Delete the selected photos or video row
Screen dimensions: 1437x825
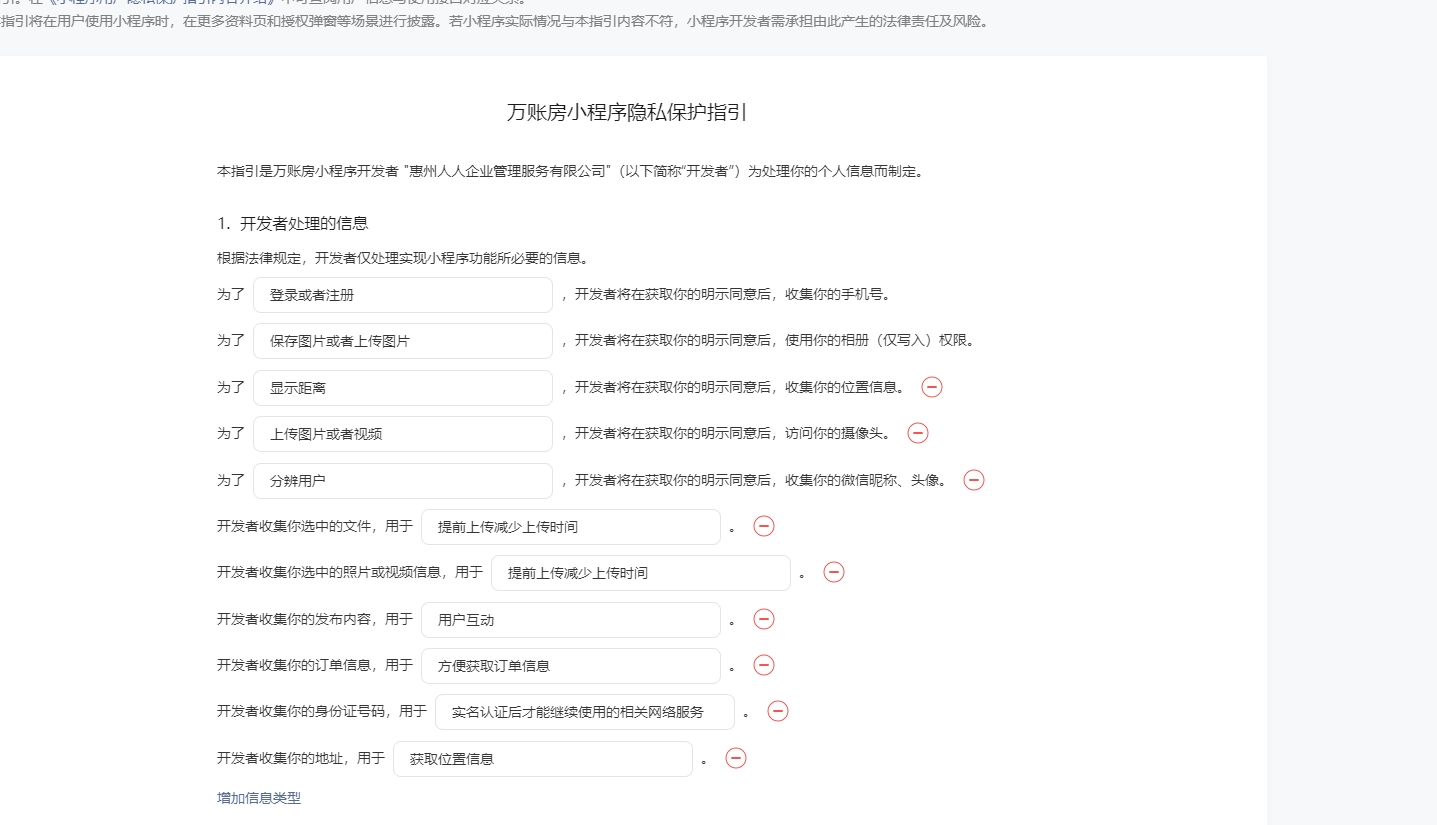point(834,572)
